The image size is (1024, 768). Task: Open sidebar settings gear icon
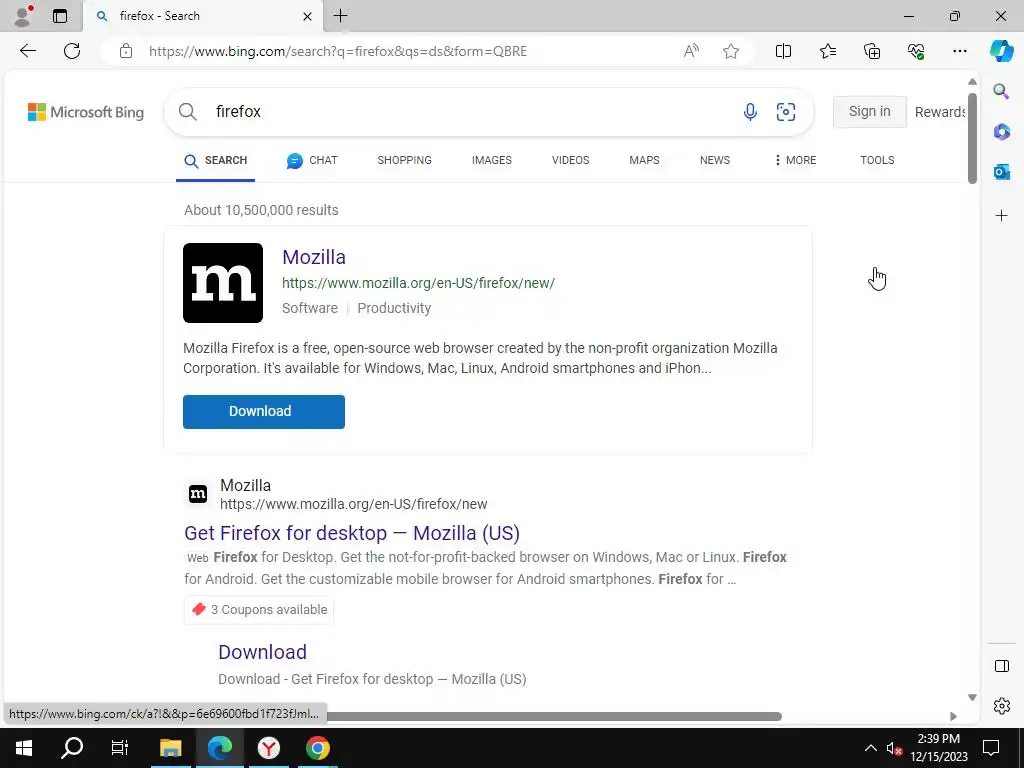pos(1001,706)
